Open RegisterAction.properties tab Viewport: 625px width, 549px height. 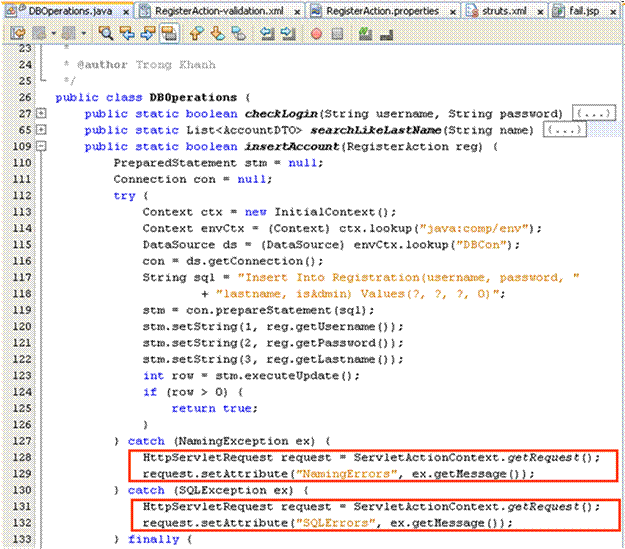point(383,11)
